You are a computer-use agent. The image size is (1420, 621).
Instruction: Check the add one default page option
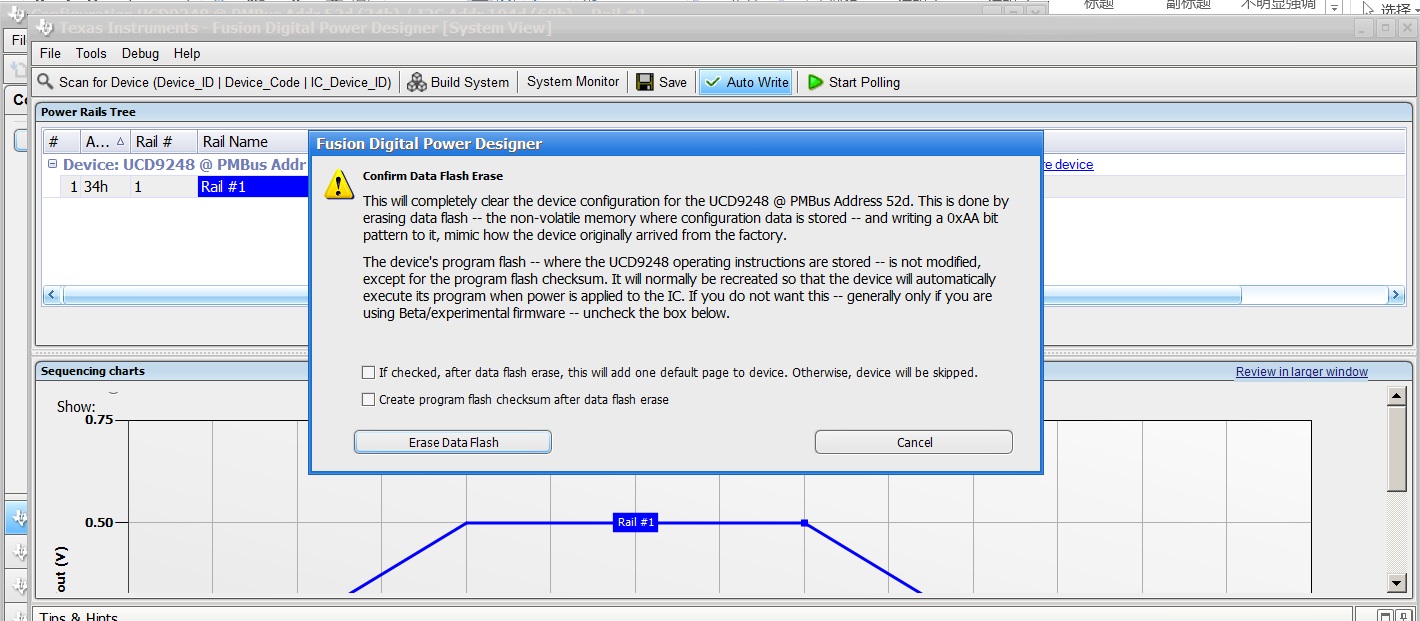coord(368,372)
